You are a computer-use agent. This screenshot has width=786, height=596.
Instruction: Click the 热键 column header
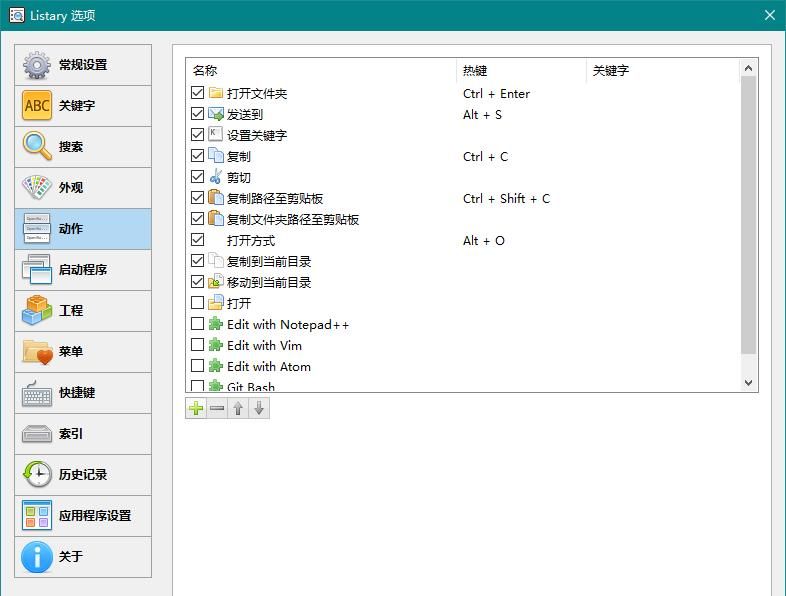click(x=521, y=71)
